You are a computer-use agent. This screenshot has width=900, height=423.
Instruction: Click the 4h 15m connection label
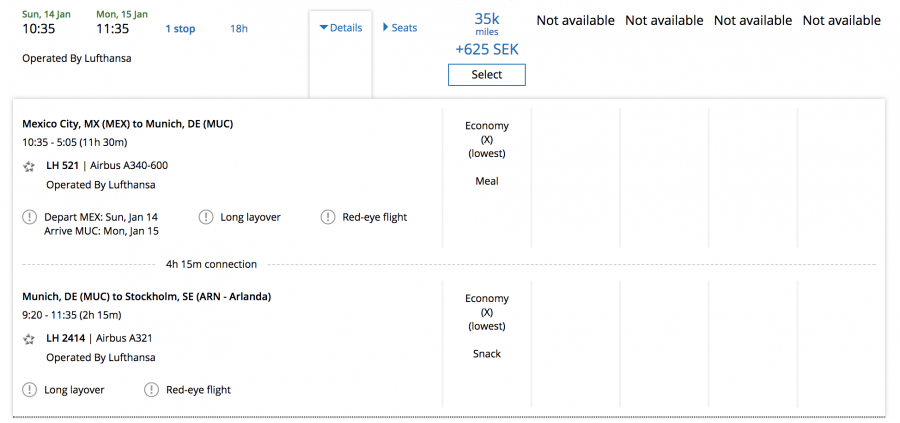[211, 264]
